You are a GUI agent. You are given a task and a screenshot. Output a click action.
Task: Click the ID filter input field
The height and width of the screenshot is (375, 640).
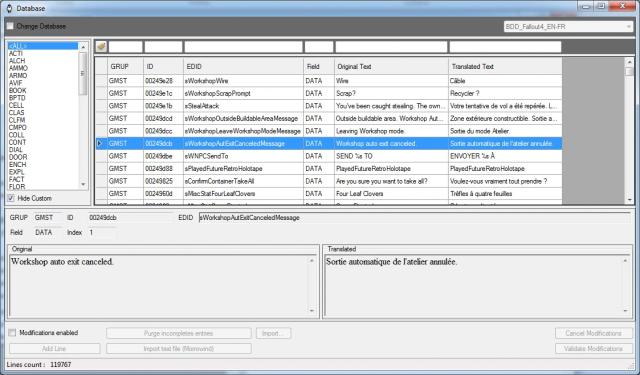click(163, 47)
